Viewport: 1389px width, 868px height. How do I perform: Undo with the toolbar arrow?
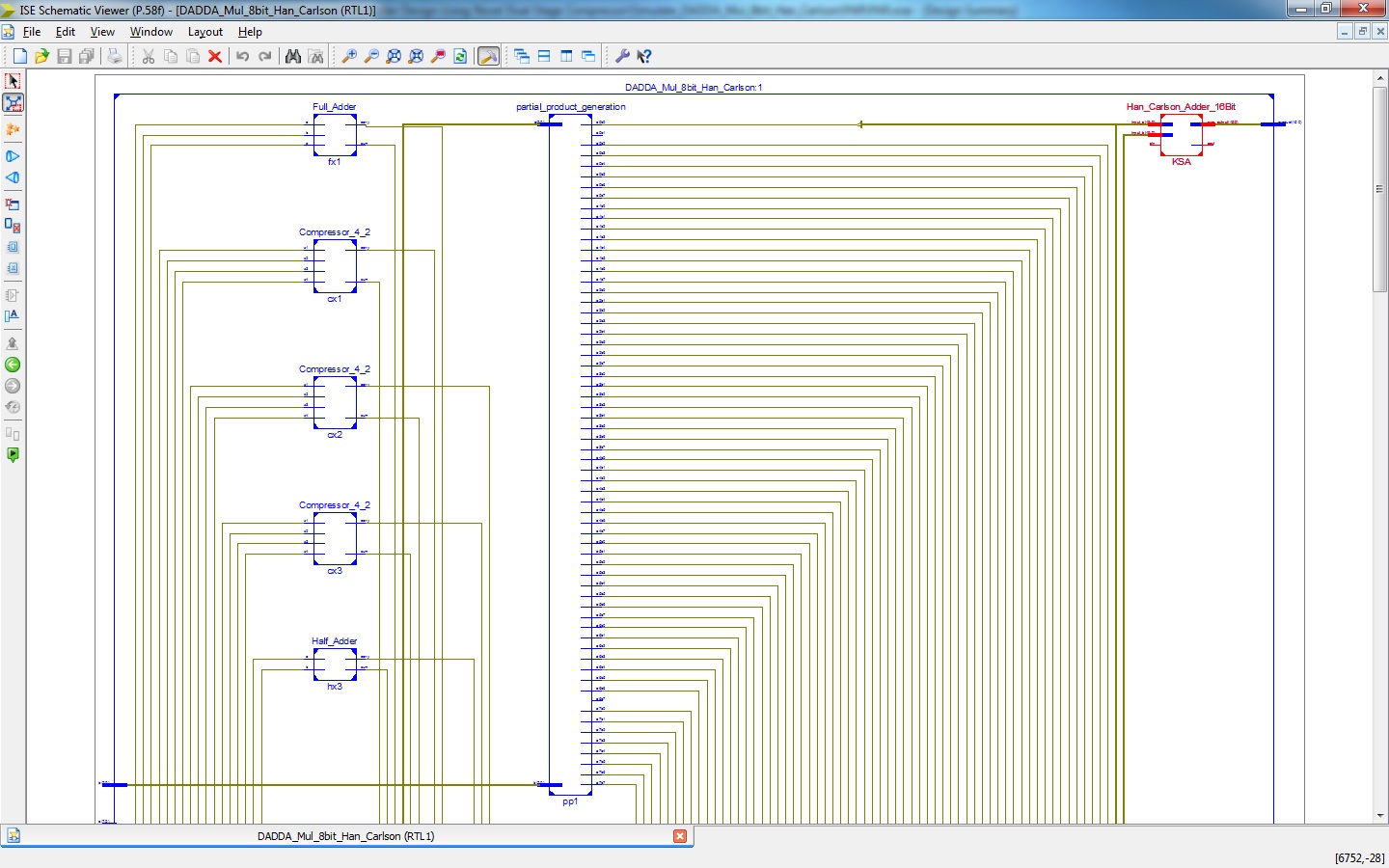[x=243, y=56]
